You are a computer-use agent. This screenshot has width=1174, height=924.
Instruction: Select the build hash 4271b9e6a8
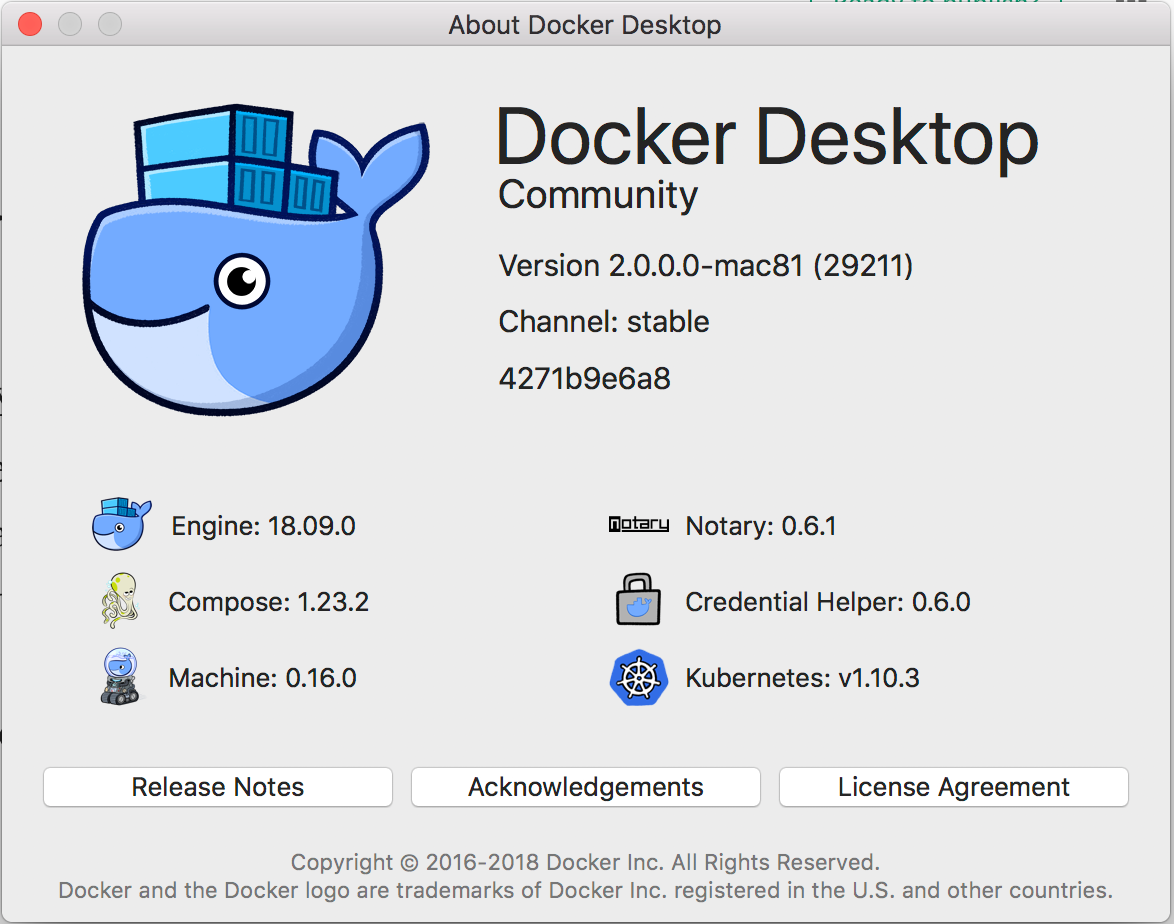585,378
